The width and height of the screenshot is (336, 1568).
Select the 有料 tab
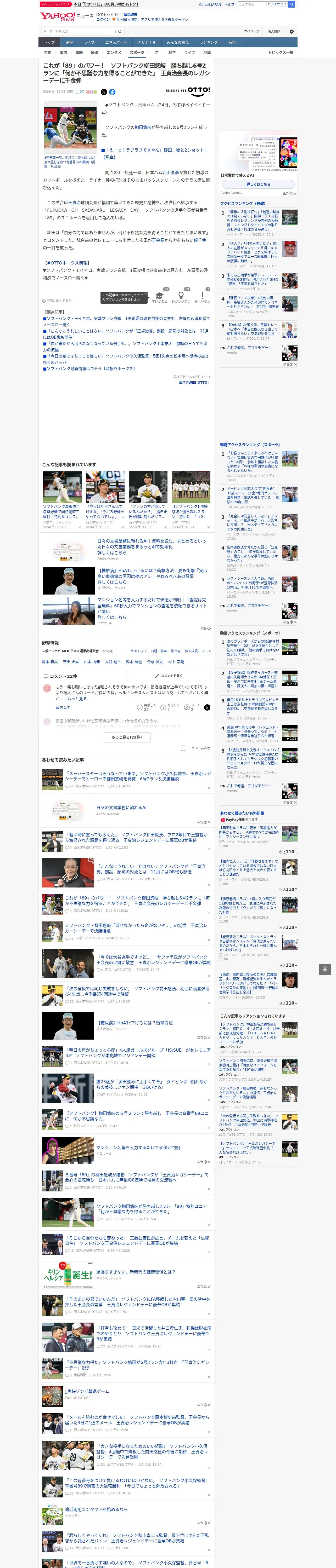[232, 43]
